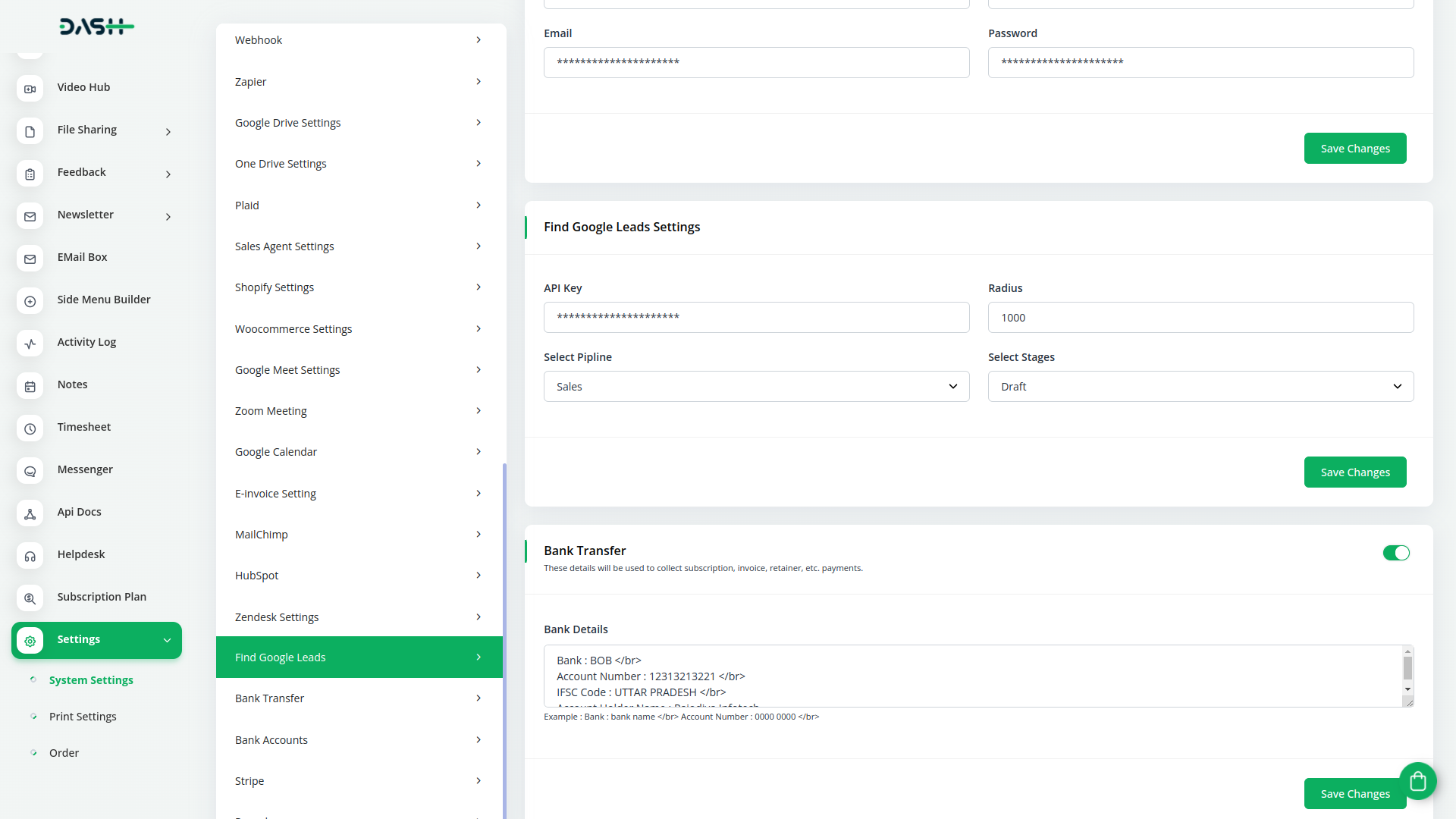This screenshot has width=1456, height=819.
Task: Open the floating shopping bag icon
Action: coord(1417,780)
